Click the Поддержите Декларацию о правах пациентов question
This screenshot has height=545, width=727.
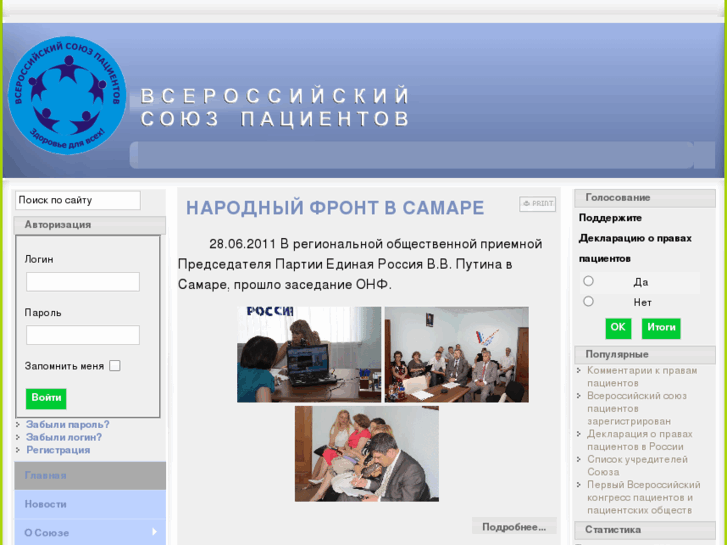pos(635,238)
